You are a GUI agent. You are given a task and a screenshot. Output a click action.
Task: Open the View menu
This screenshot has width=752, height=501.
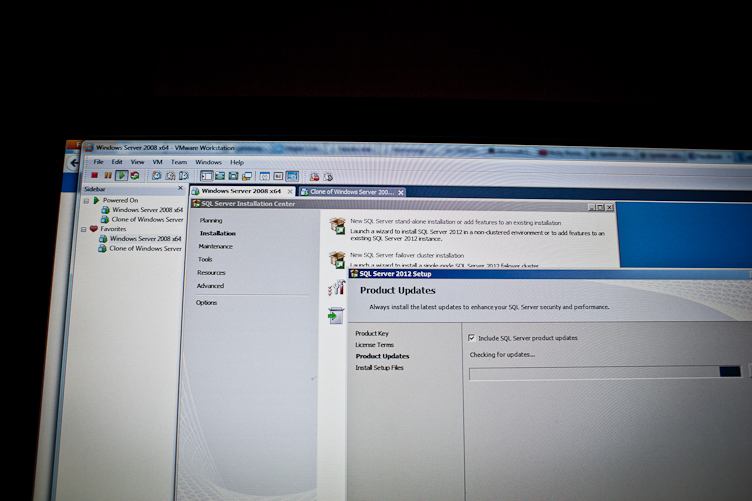pos(137,162)
